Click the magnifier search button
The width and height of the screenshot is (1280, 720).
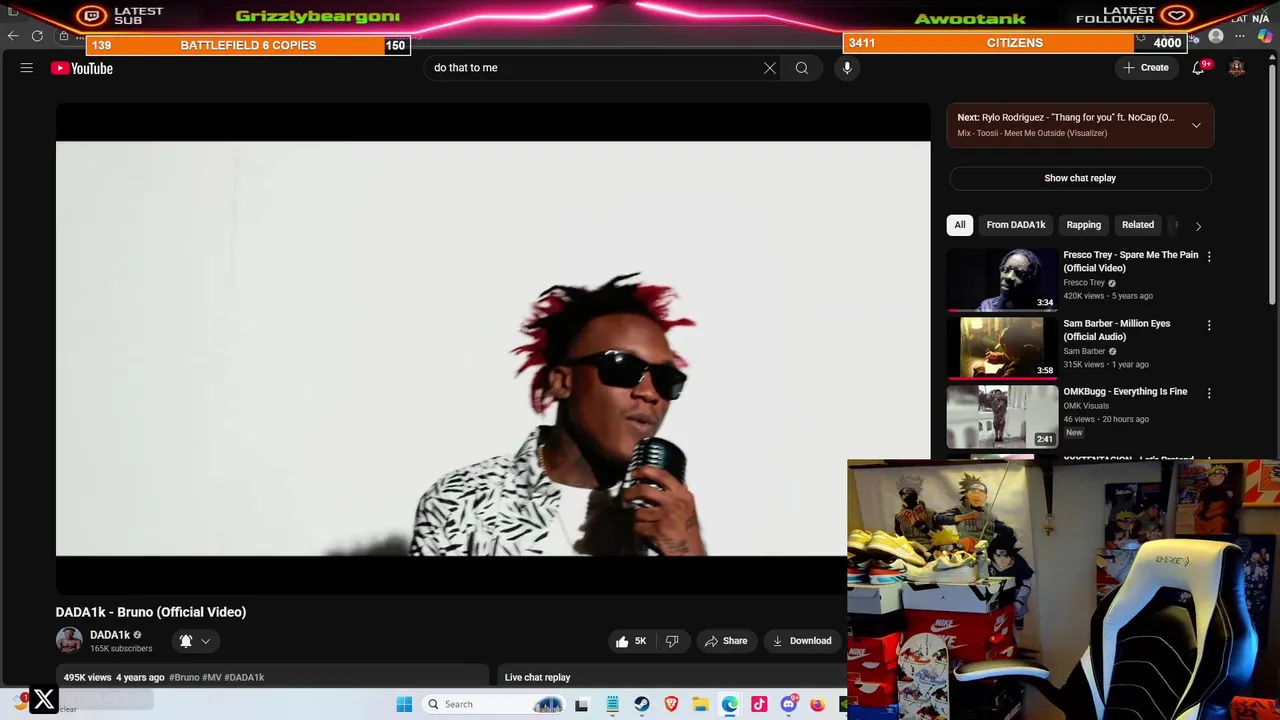[802, 68]
